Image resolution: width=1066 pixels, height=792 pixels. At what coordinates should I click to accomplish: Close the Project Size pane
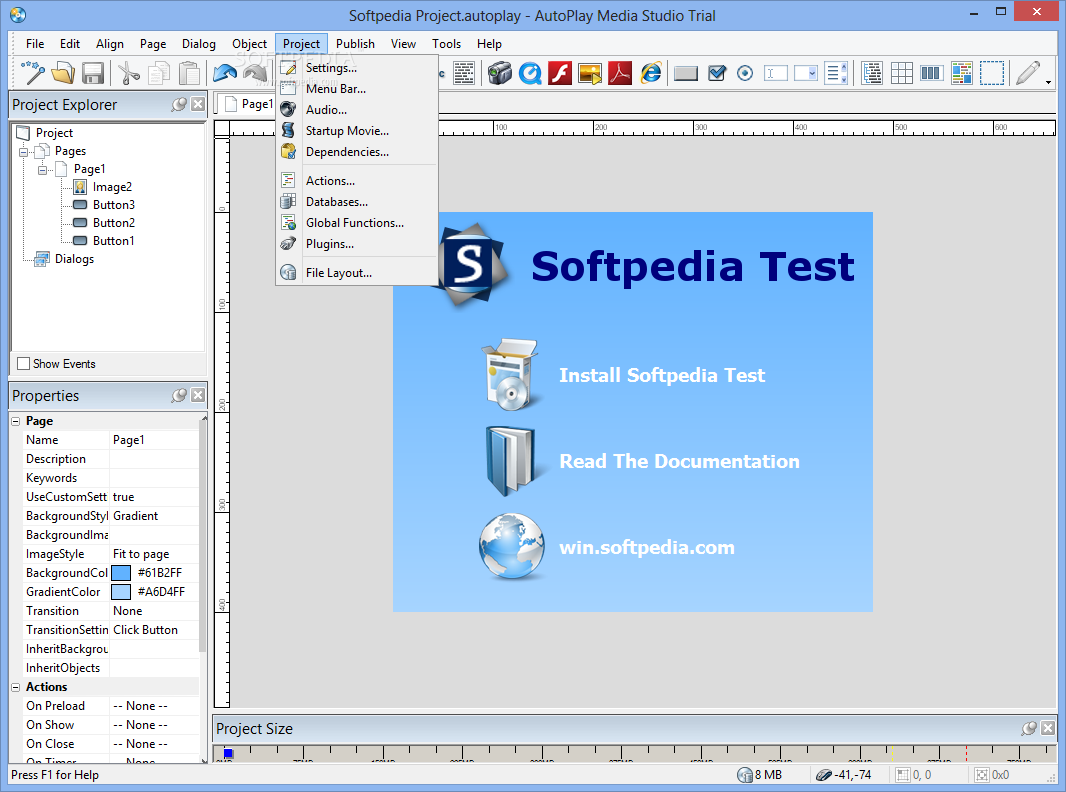(1048, 728)
